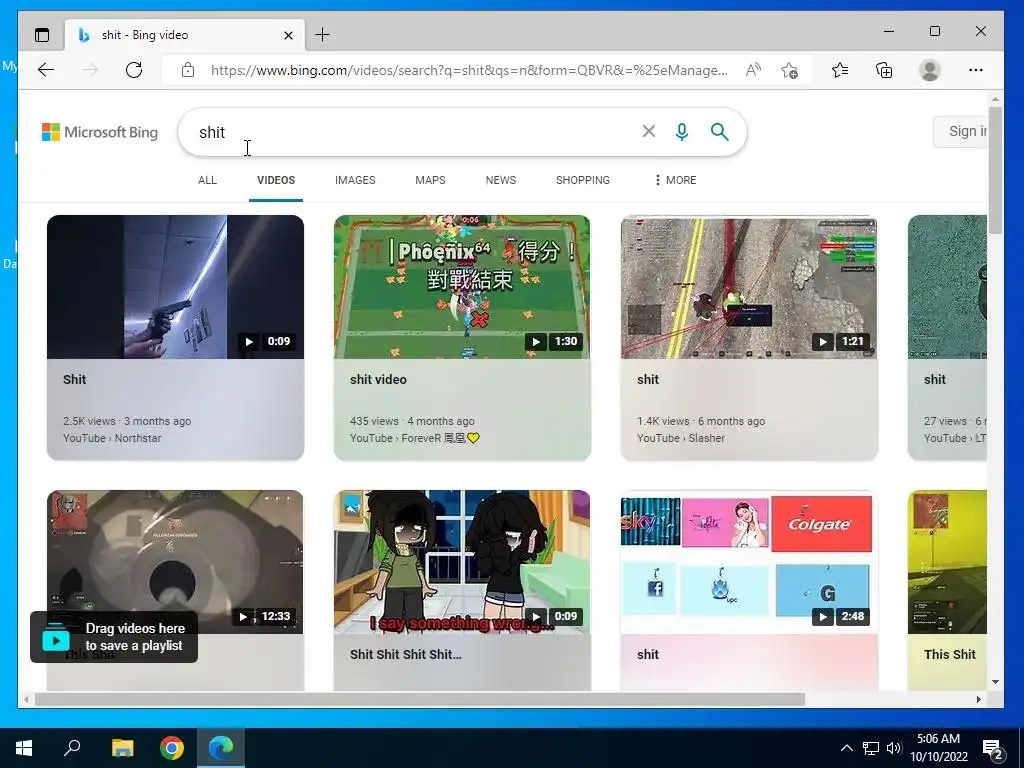Open the browser profile avatar
The width and height of the screenshot is (1024, 768).
click(929, 70)
